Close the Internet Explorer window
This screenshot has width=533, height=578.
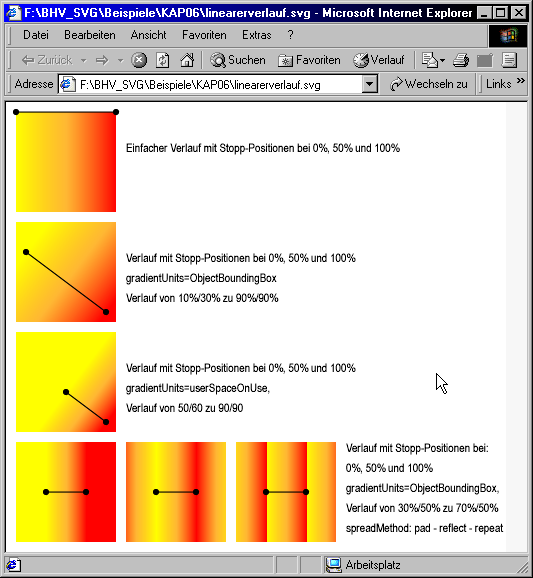click(x=519, y=13)
